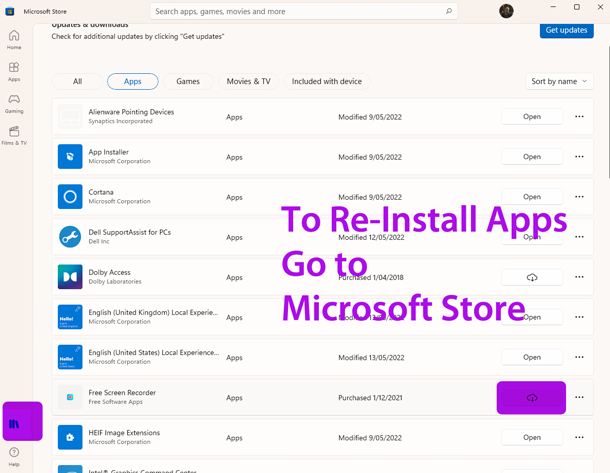Viewport: 610px width, 473px height.
Task: Open more options for HEIF Image Extensions
Action: [x=579, y=437]
